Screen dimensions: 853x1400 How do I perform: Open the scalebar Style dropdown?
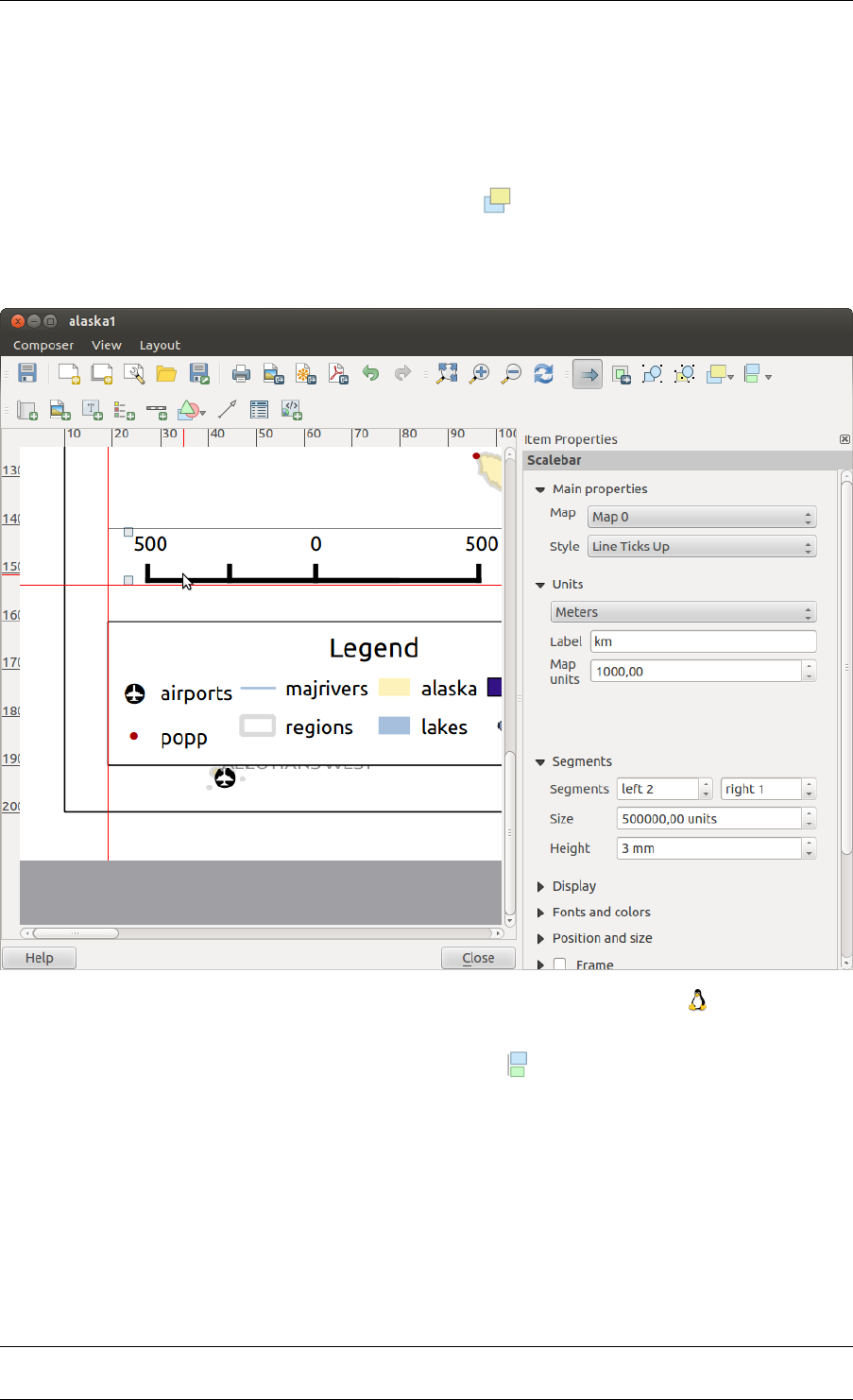click(x=701, y=547)
